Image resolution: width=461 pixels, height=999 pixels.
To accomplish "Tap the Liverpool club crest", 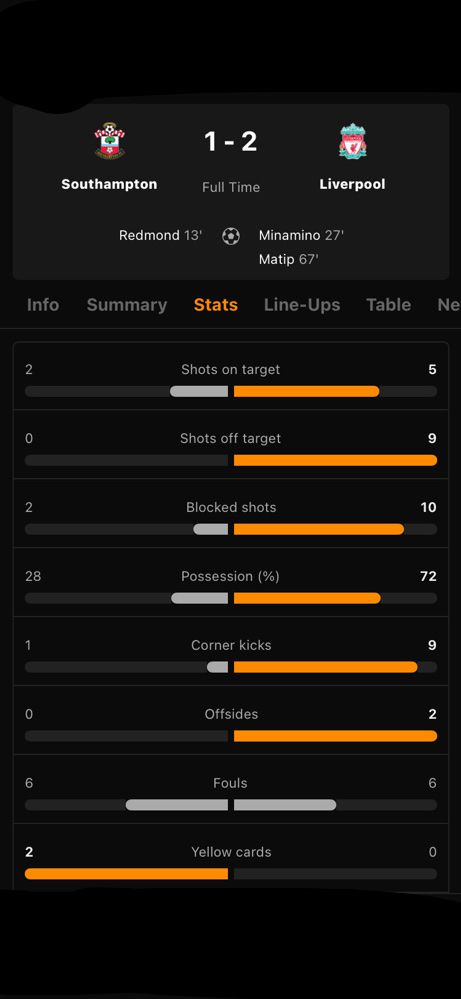I will (352, 141).
